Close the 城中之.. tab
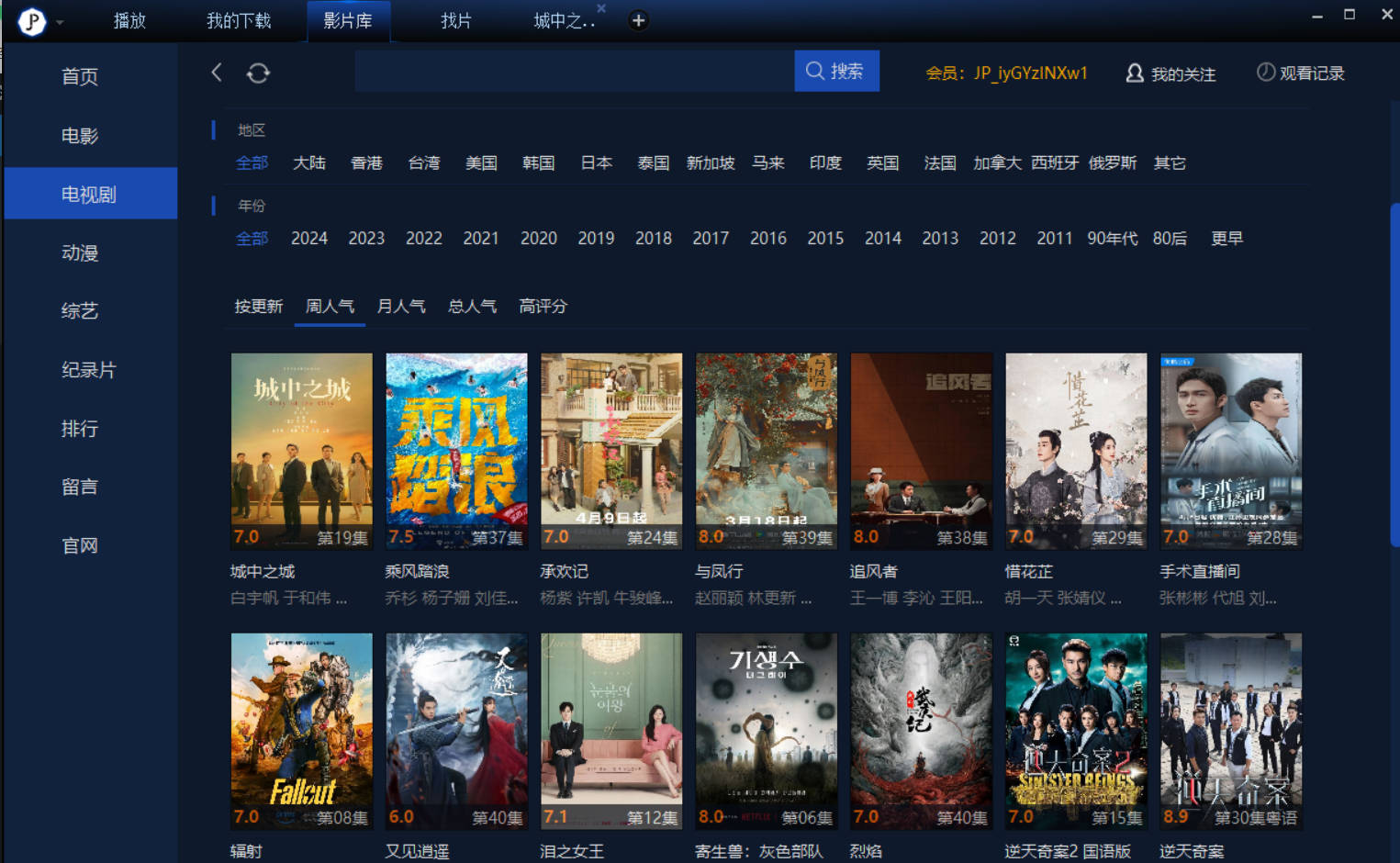 coord(601,8)
